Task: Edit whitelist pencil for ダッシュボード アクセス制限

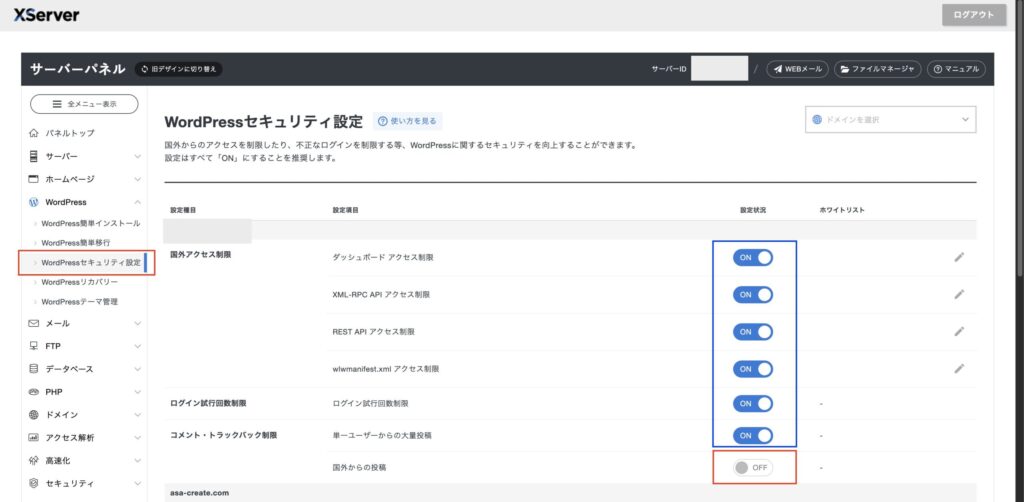Action: pos(959,257)
